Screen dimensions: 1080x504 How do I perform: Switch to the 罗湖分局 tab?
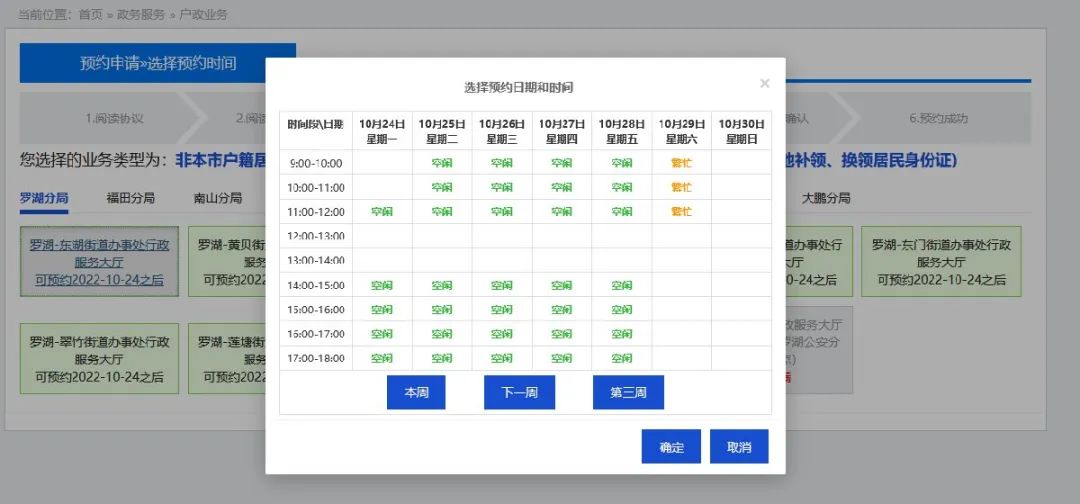[x=44, y=198]
